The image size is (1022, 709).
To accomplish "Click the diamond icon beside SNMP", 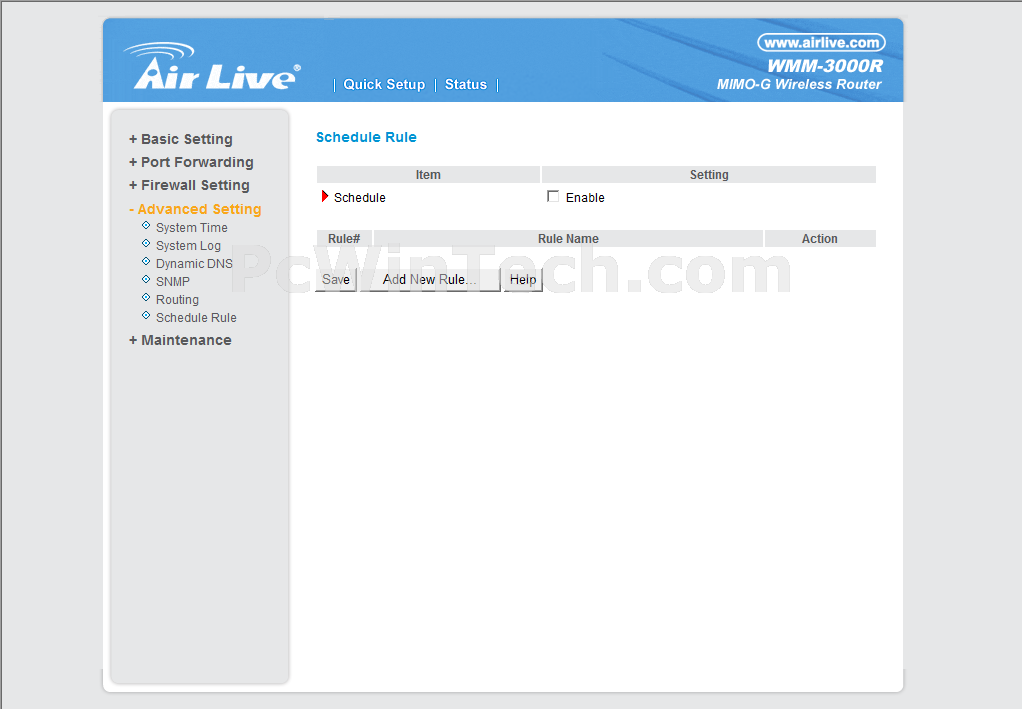I will tap(146, 279).
